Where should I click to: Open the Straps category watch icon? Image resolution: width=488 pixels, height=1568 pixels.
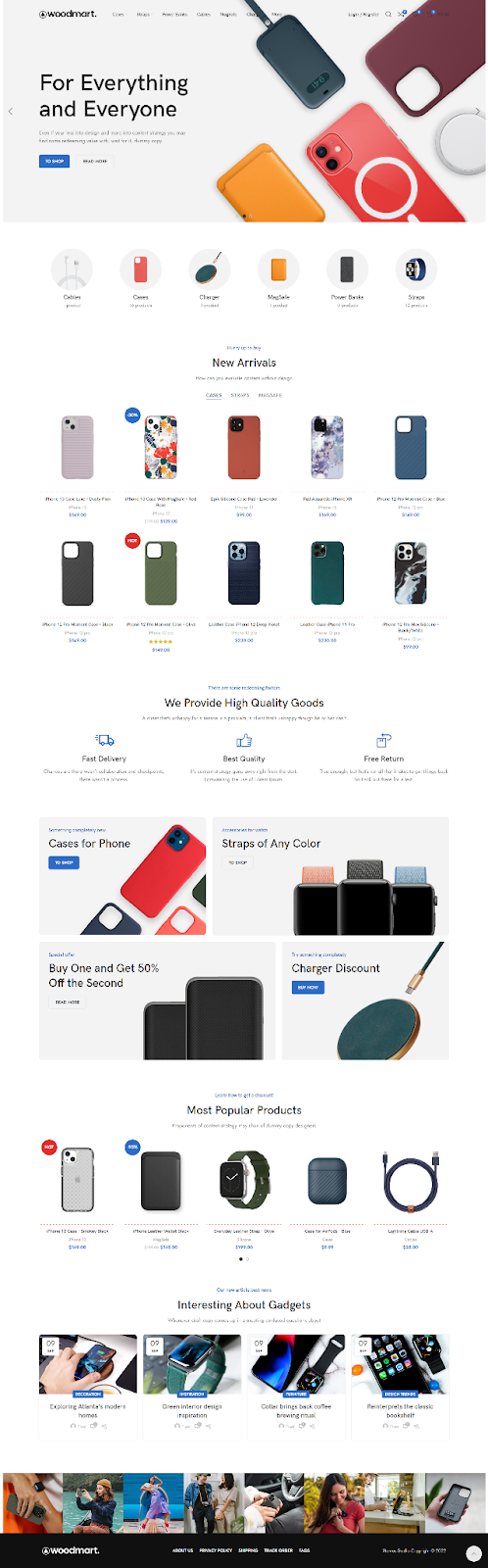click(416, 269)
